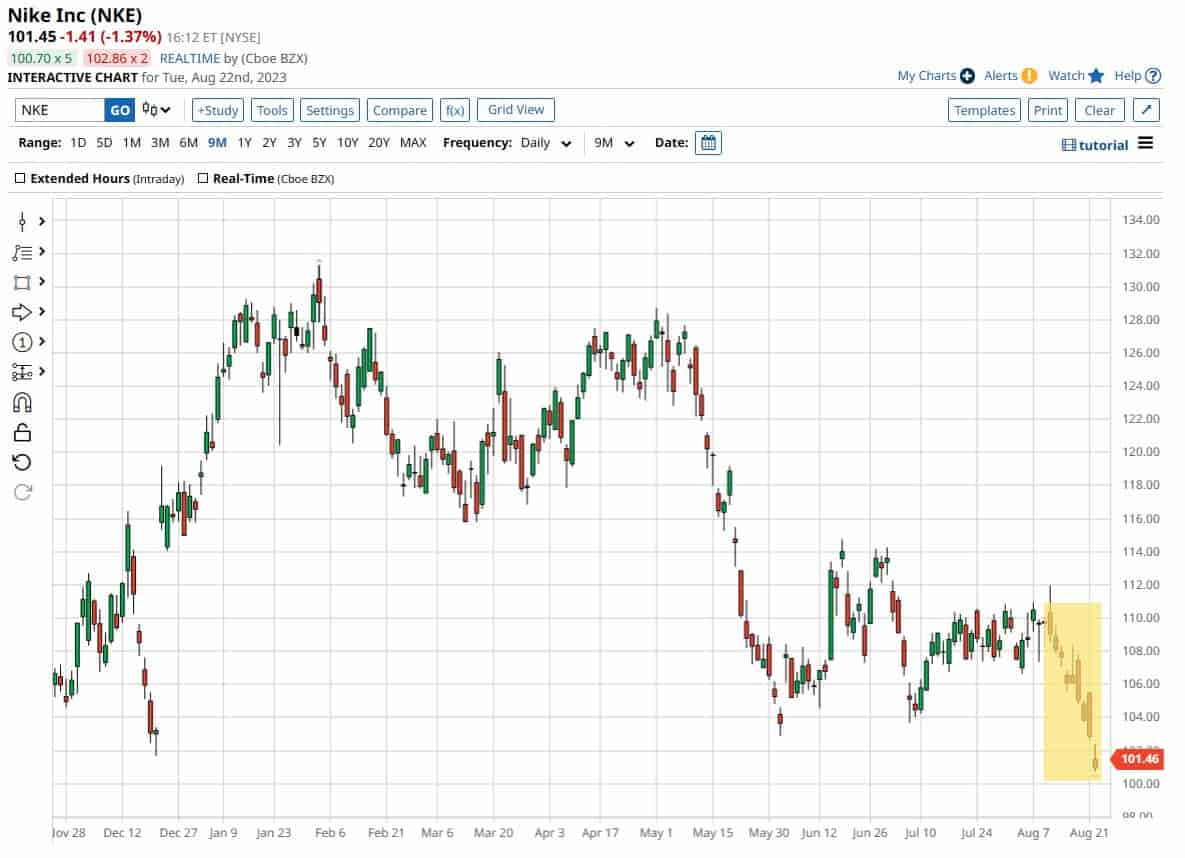Screen dimensions: 1185x858
Task: Open the Frequency Daily dropdown
Action: (x=547, y=143)
